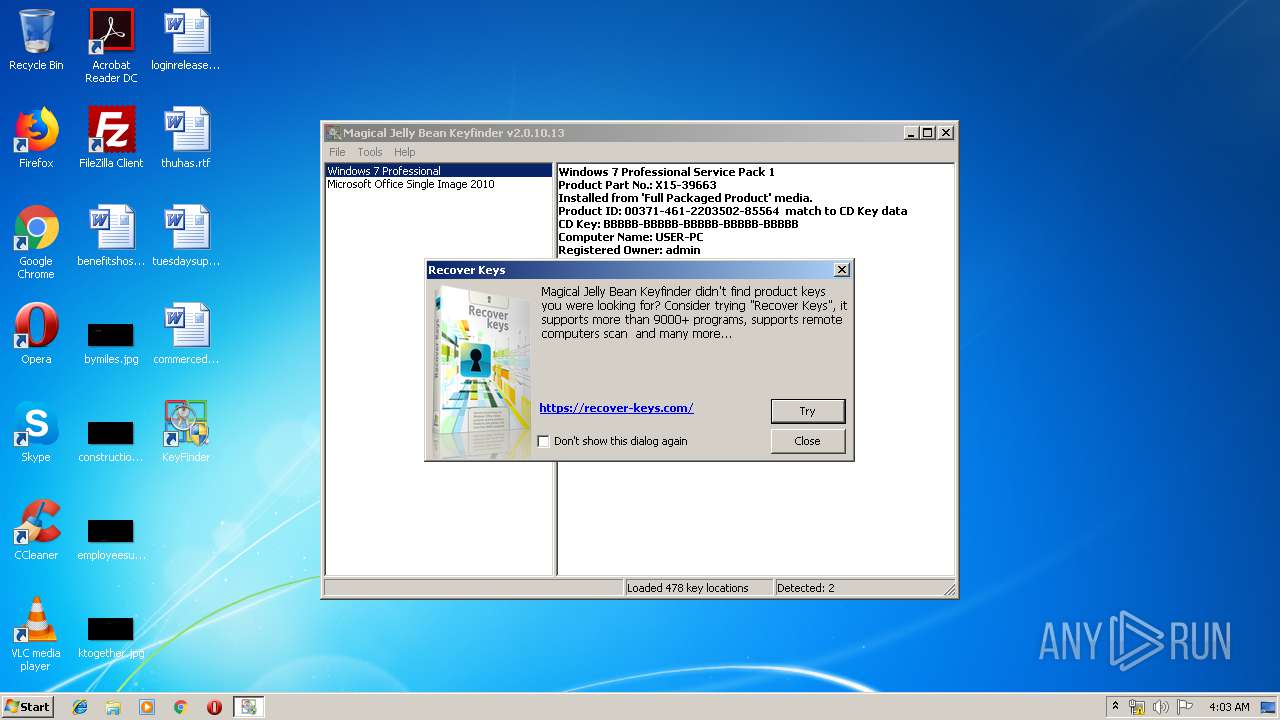1280x720 pixels.
Task: Open the https://recover-keys.com/ link
Action: click(616, 408)
